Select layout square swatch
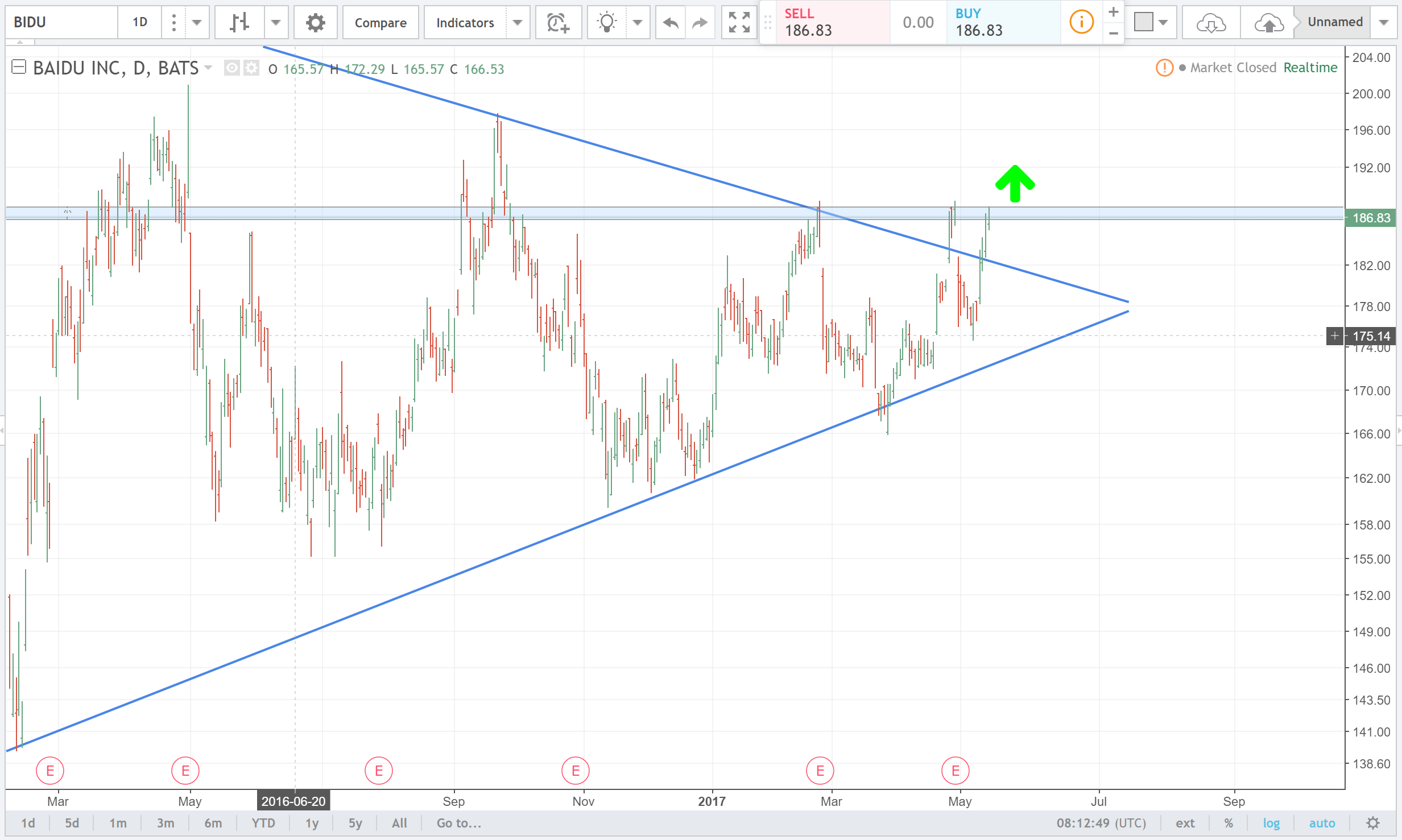The height and width of the screenshot is (840, 1402). 1143,22
